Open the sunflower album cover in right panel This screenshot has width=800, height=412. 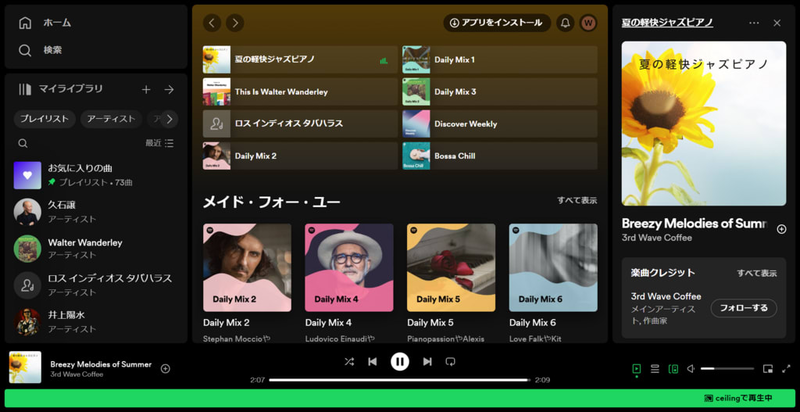coord(704,123)
